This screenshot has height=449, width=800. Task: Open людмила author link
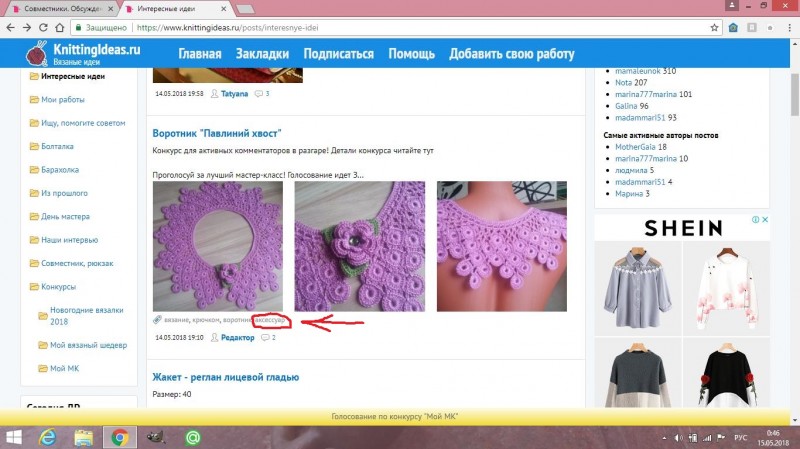coord(631,170)
